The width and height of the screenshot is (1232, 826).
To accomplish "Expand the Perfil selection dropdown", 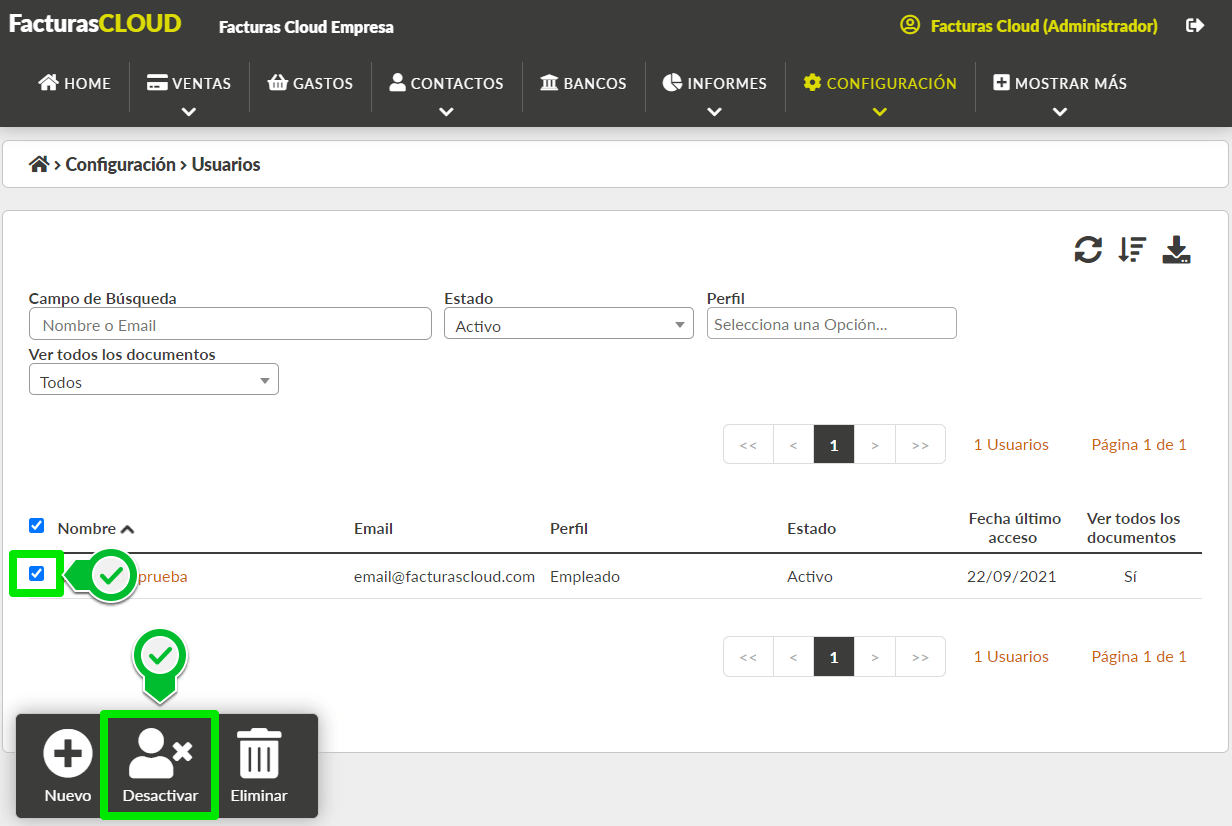I will pos(832,324).
